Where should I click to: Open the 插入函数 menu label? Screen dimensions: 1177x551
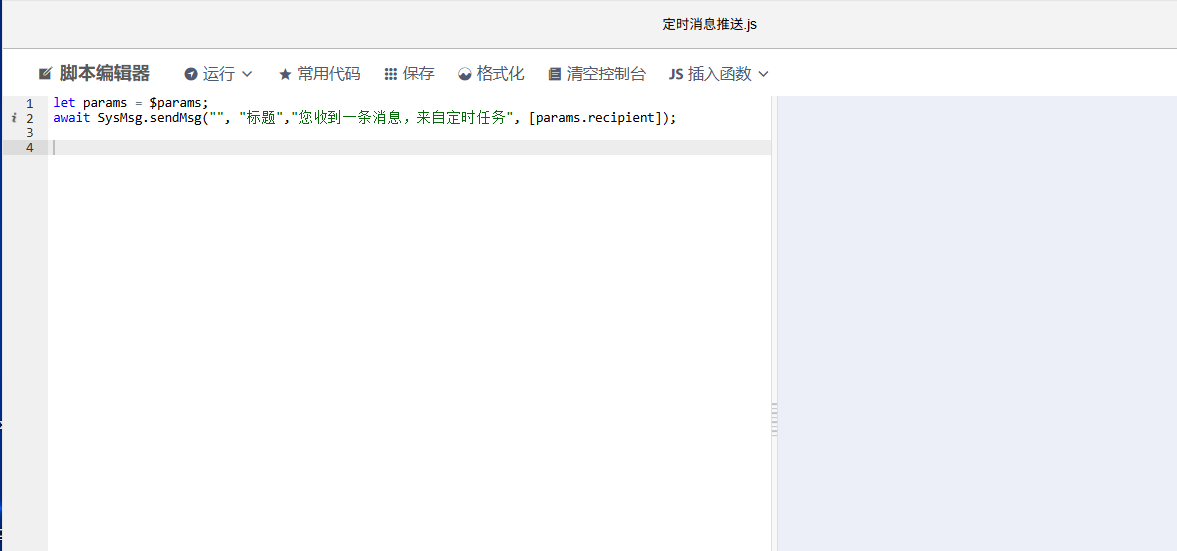point(720,74)
